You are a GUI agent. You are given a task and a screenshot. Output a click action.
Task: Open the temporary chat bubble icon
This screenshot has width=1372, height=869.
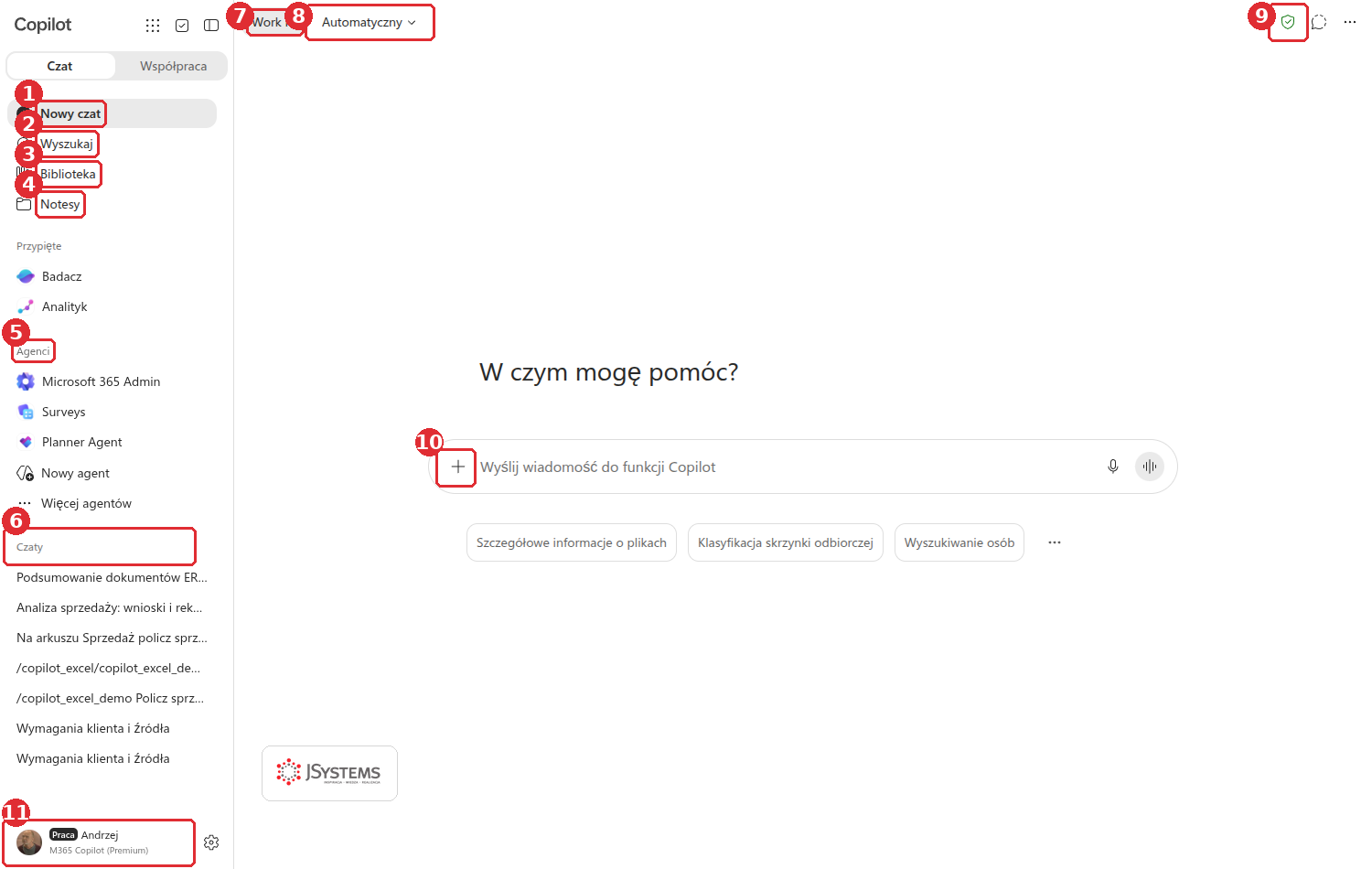coord(1319,22)
